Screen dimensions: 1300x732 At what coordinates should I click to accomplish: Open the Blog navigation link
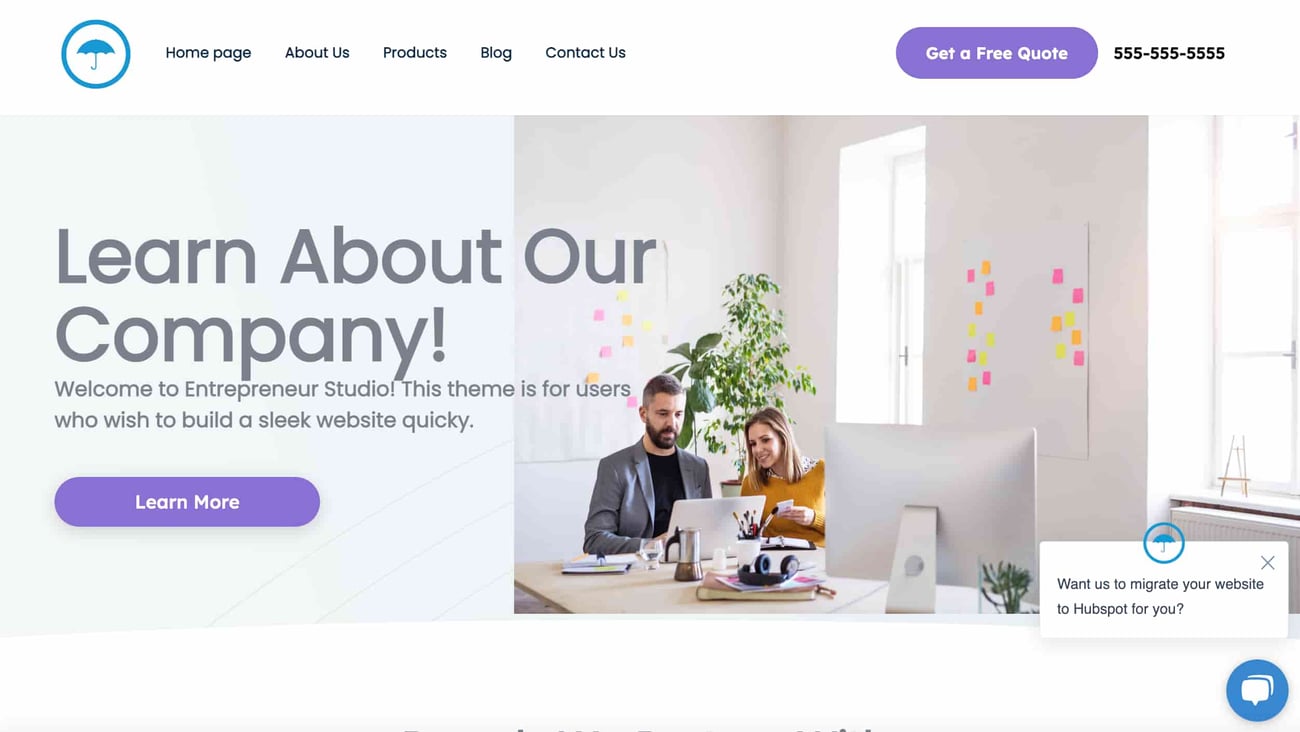[496, 53]
